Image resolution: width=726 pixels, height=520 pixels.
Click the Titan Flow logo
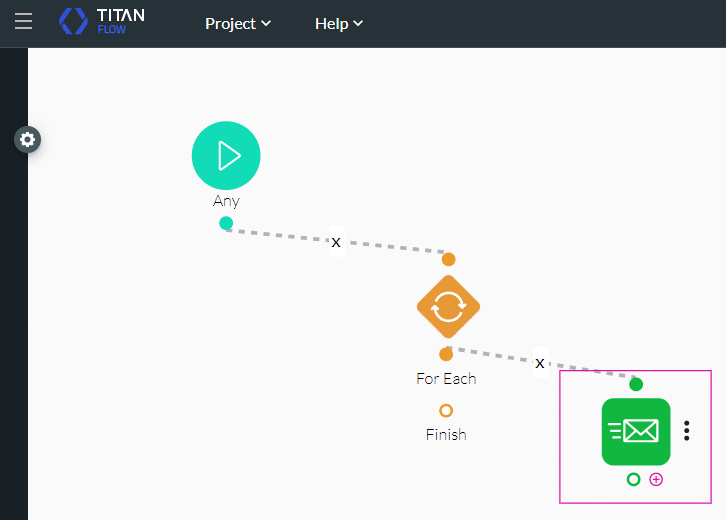tap(102, 22)
